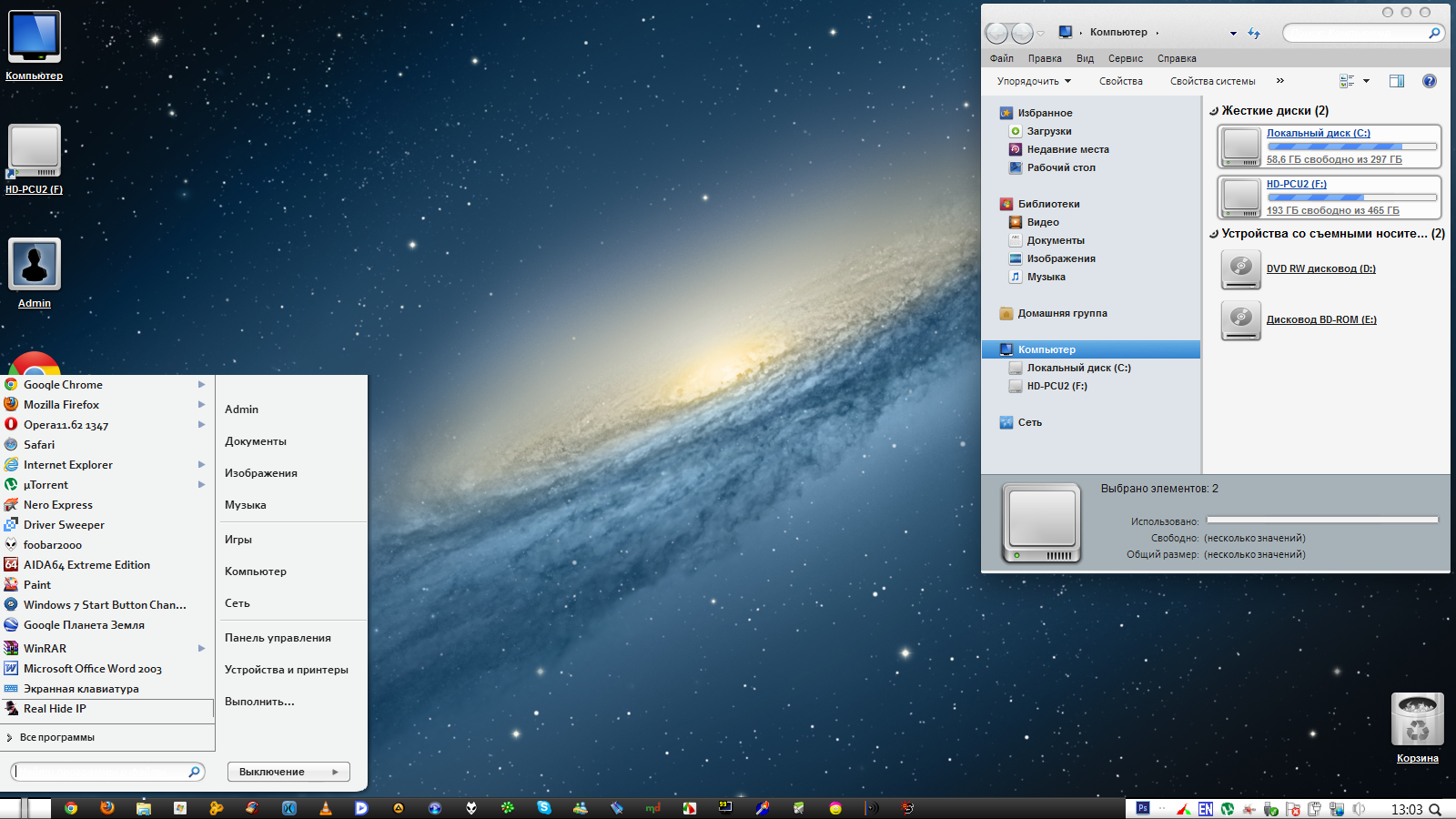1456x819 pixels.
Task: Open the Admin user icon on desktop
Action: point(35,266)
